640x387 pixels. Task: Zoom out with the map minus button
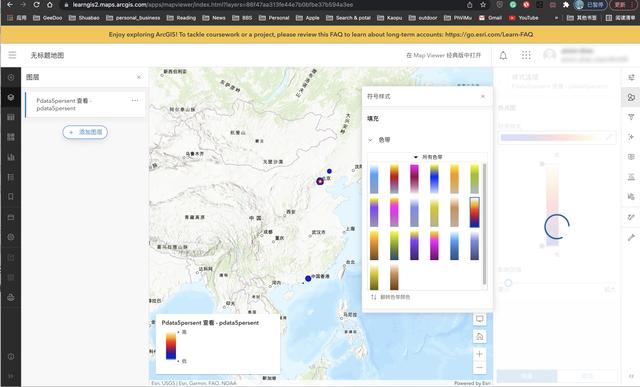click(480, 367)
